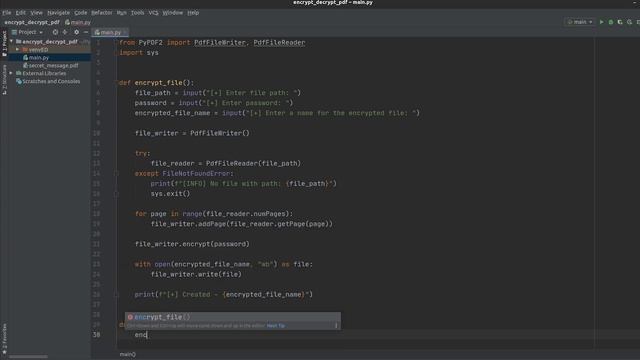
Task: Open the Project view selector dropdown
Action: click(27, 32)
